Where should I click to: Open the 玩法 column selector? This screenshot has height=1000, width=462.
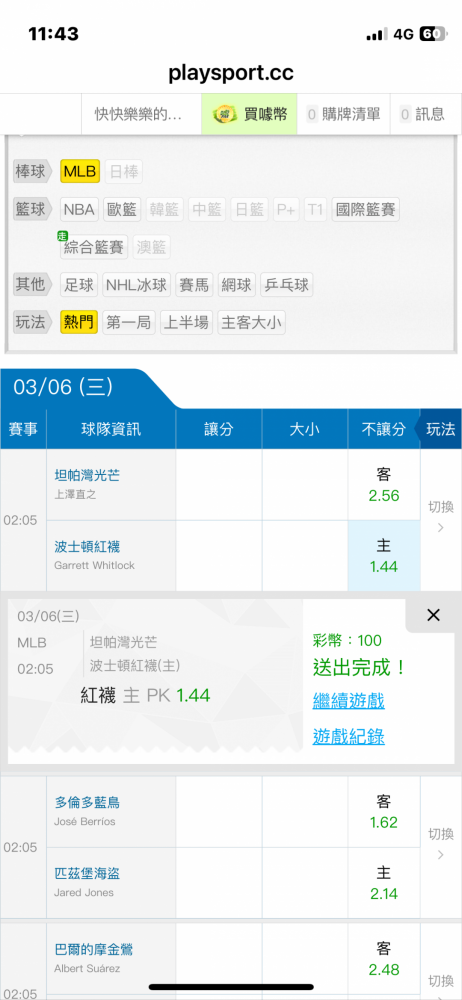point(439,429)
